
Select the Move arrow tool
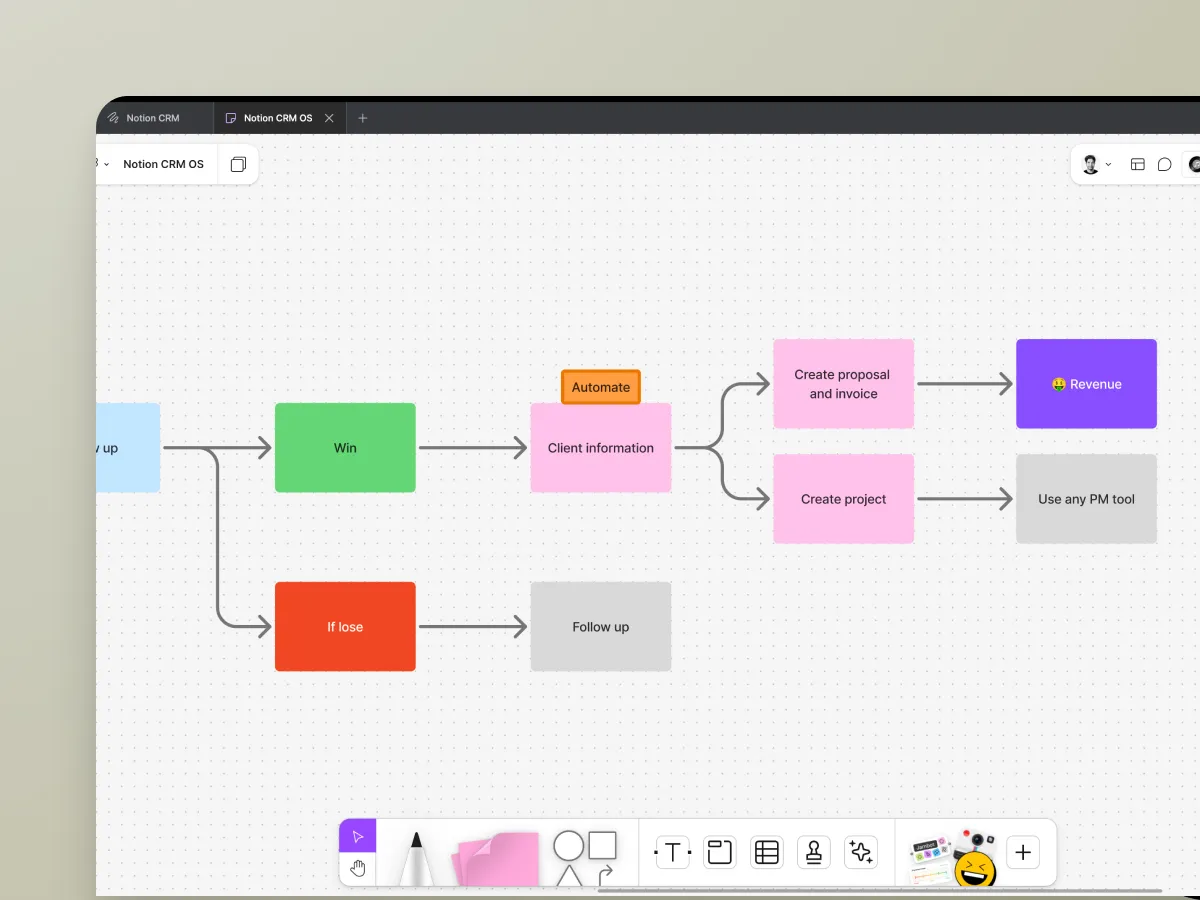point(358,836)
